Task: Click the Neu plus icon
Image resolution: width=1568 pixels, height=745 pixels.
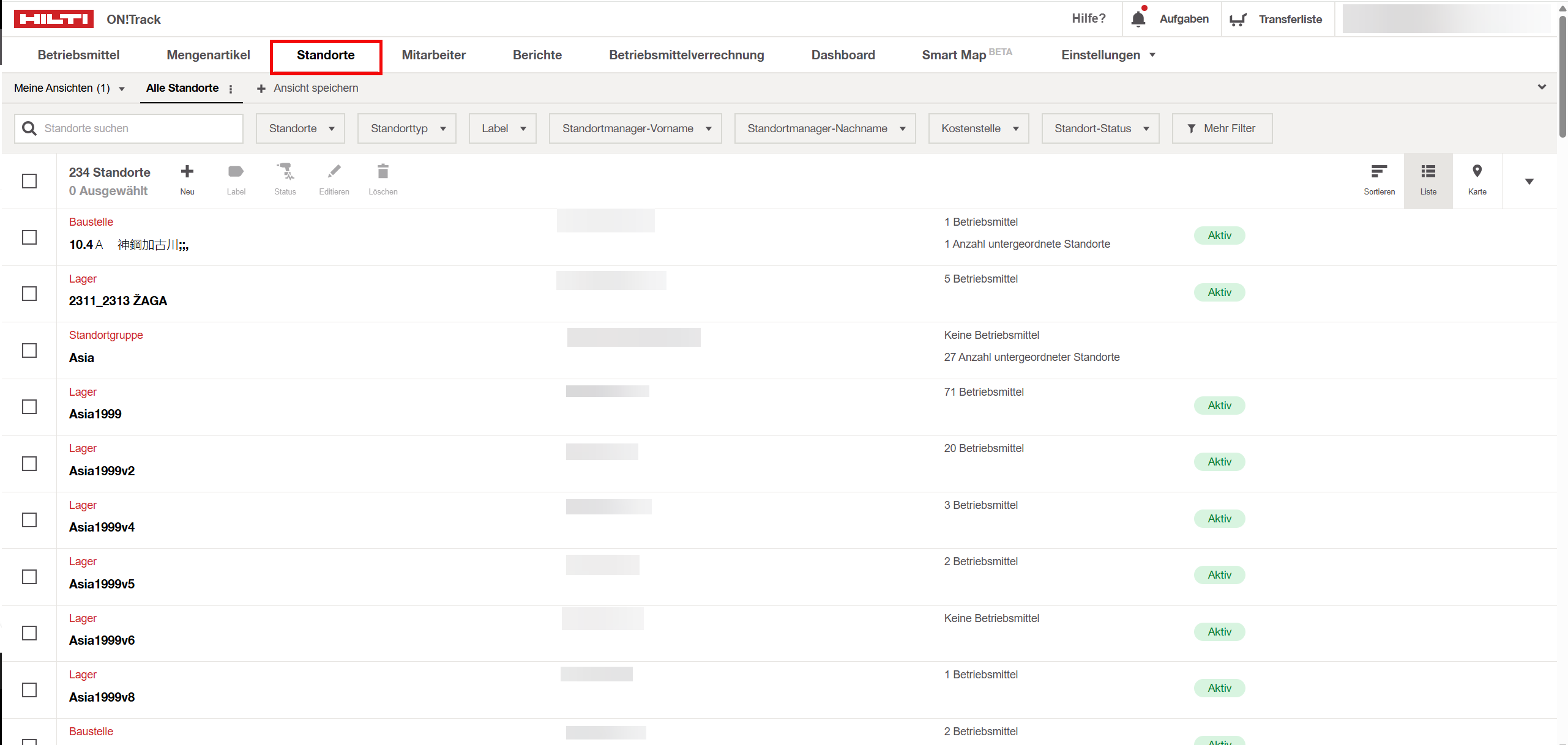Action: 187,172
